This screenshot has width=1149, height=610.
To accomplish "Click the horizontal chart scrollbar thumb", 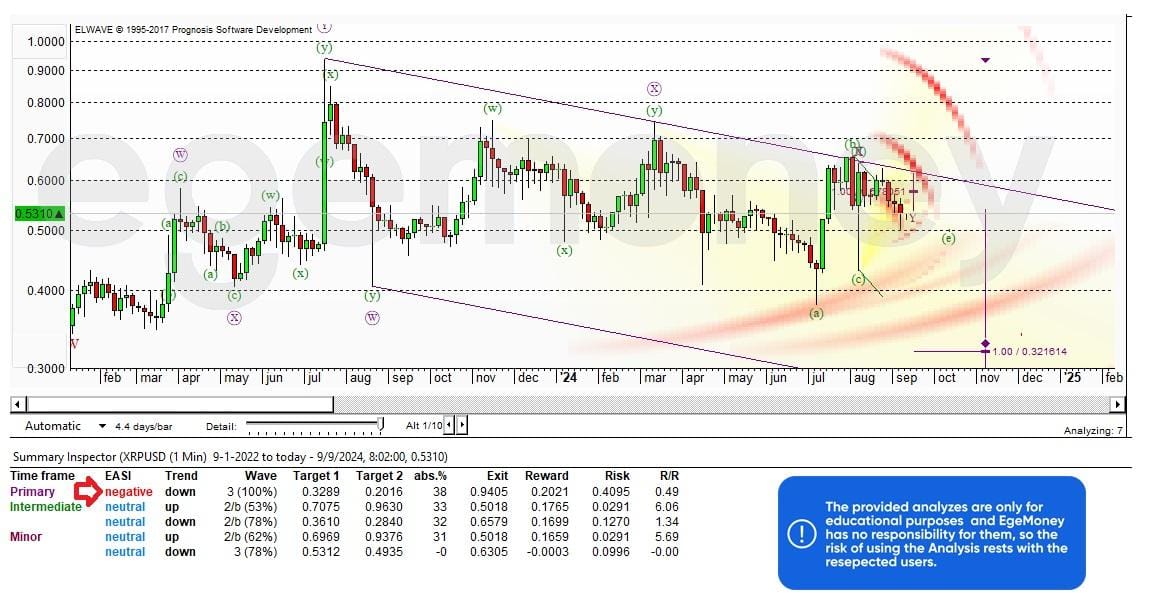I will pyautogui.click(x=179, y=404).
